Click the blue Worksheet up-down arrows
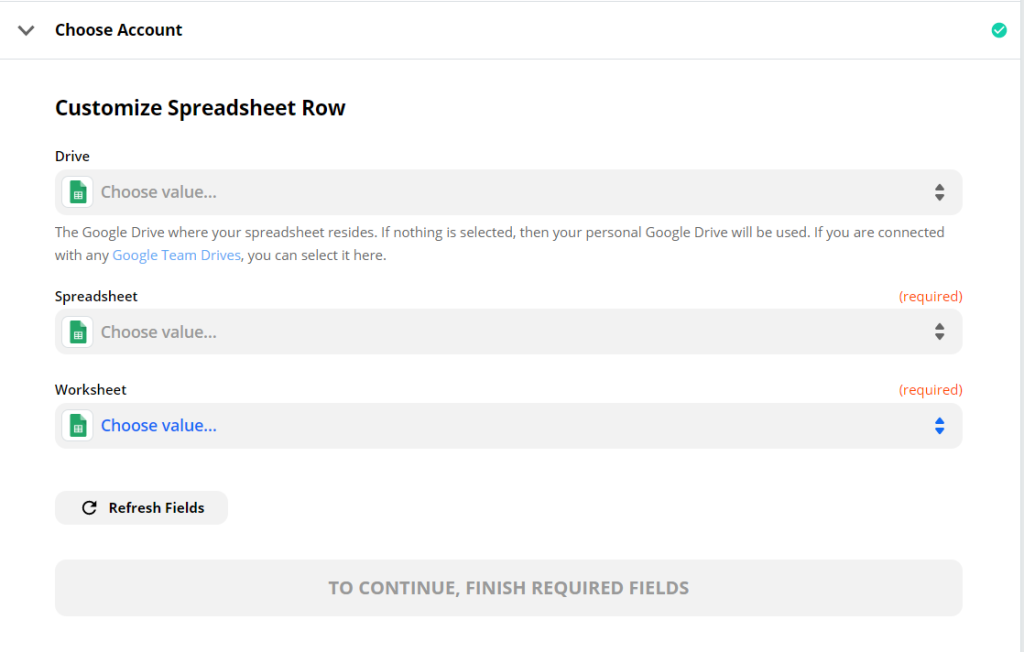Viewport: 1024px width, 652px height. pyautogui.click(x=939, y=426)
